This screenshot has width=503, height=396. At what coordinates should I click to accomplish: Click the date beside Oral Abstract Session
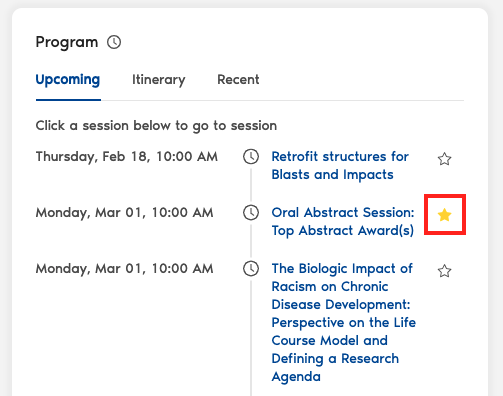124,213
